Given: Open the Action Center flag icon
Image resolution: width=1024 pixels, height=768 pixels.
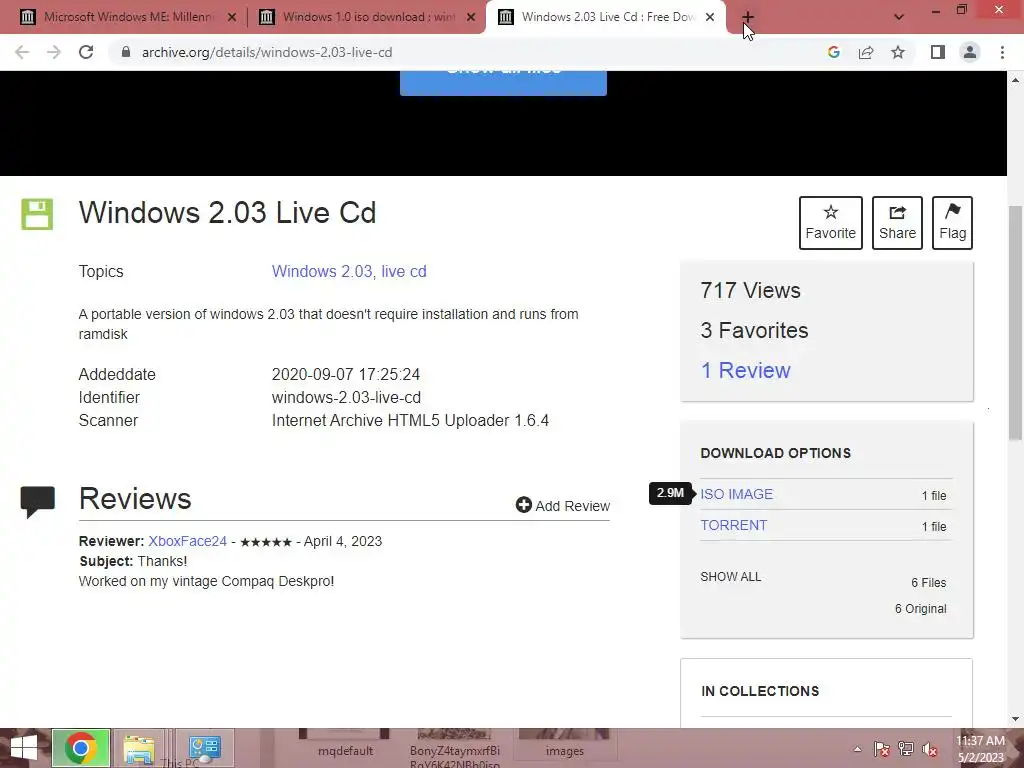Looking at the screenshot, I should pyautogui.click(x=882, y=749).
